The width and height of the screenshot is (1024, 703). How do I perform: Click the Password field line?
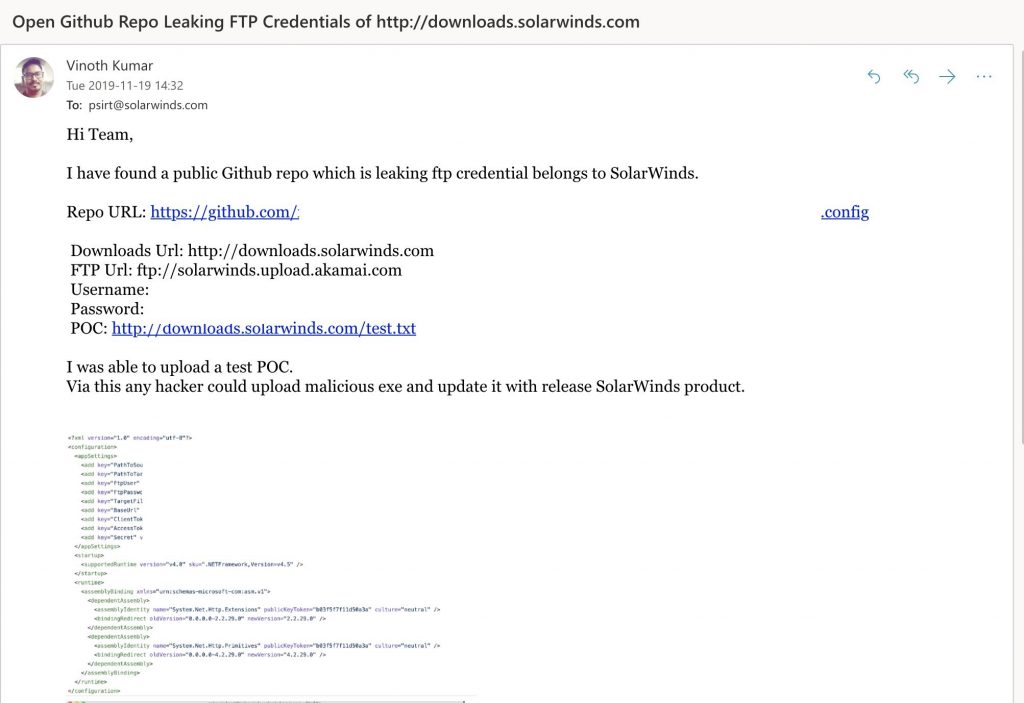coord(107,309)
